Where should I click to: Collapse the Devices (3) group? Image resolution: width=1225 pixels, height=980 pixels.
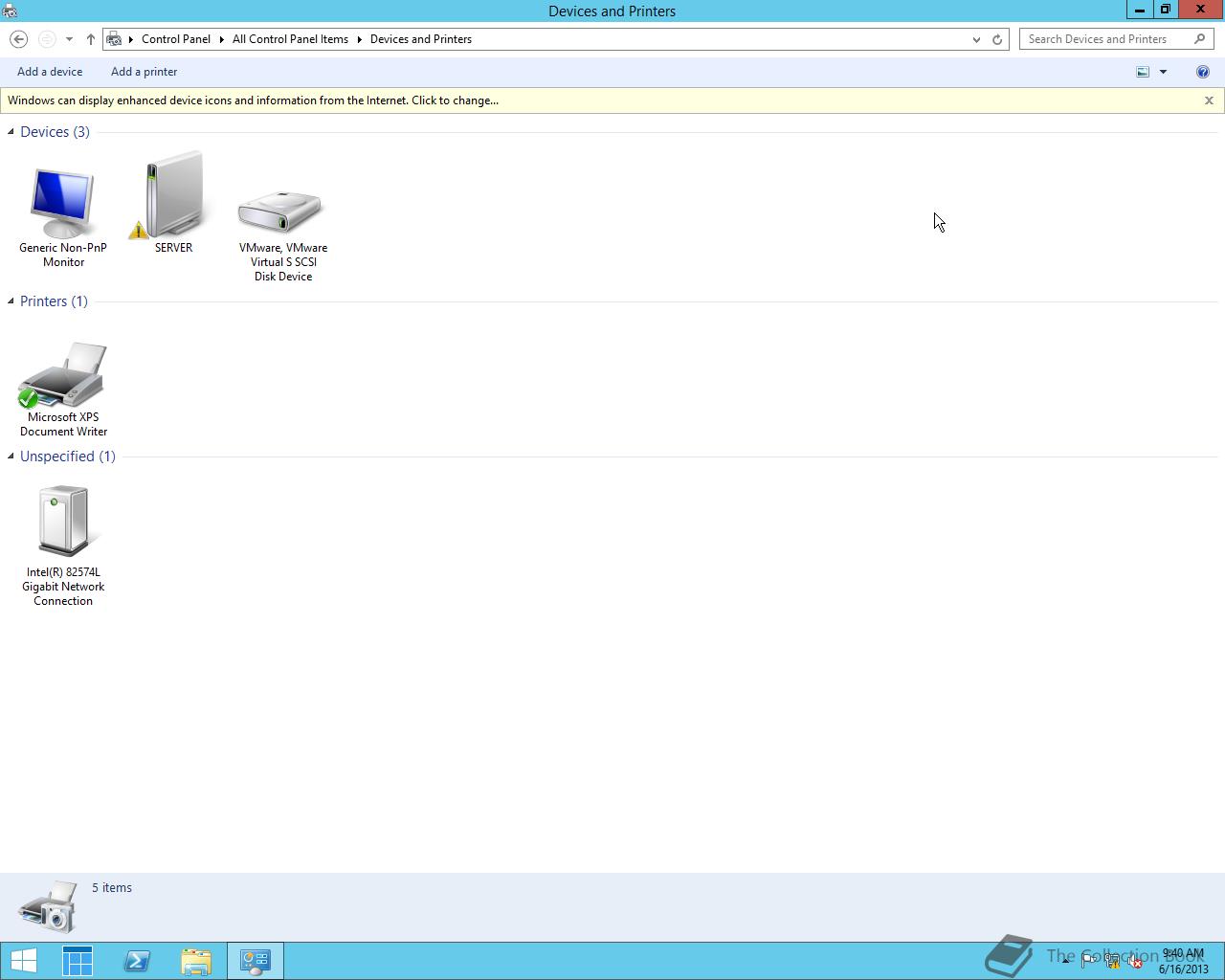point(11,132)
